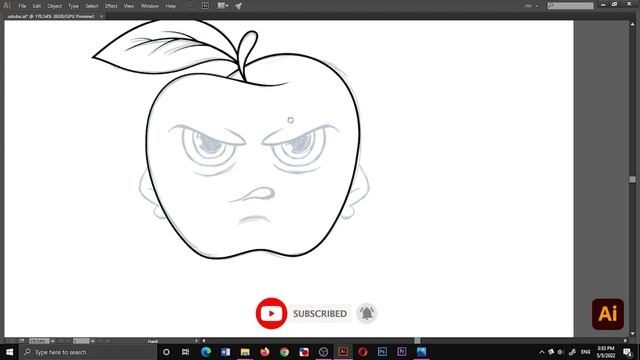Click the zoom percentage field
Viewport: 640px width, 360px height.
pos(39,341)
